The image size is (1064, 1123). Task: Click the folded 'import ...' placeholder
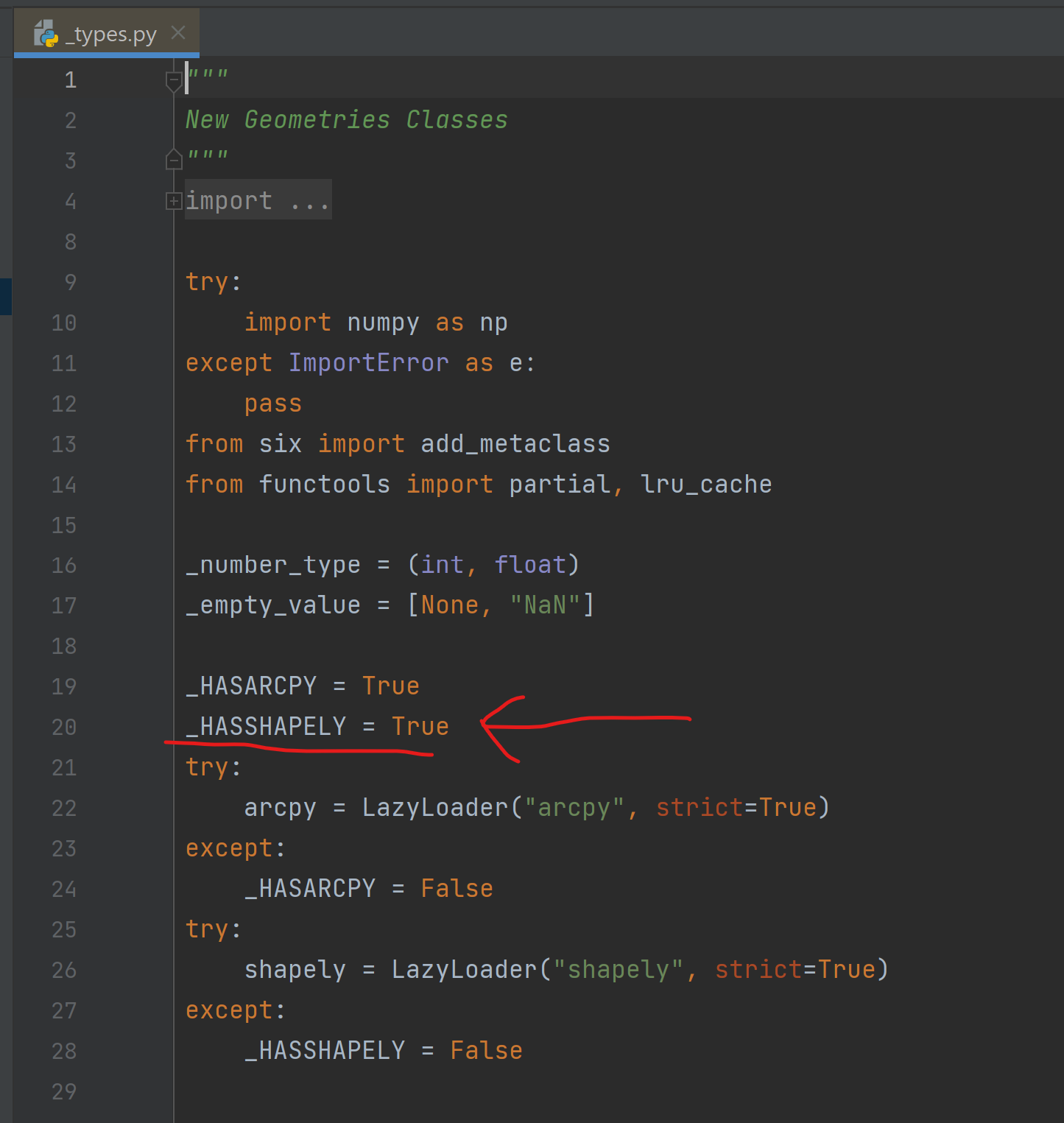coord(256,200)
